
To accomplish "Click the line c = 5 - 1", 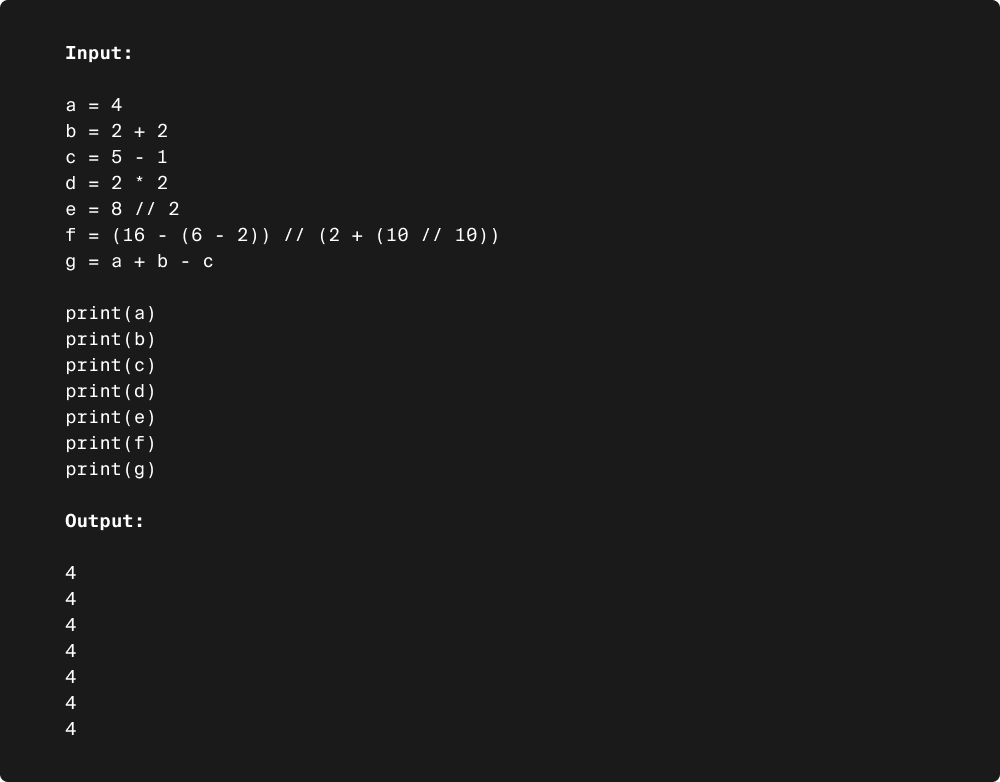I will (x=117, y=157).
